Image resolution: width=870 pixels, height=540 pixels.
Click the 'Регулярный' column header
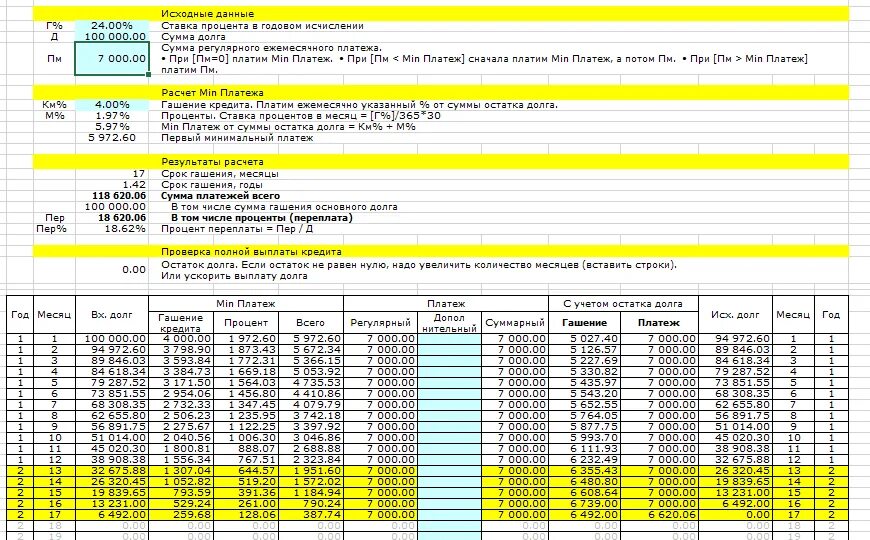pyautogui.click(x=380, y=322)
